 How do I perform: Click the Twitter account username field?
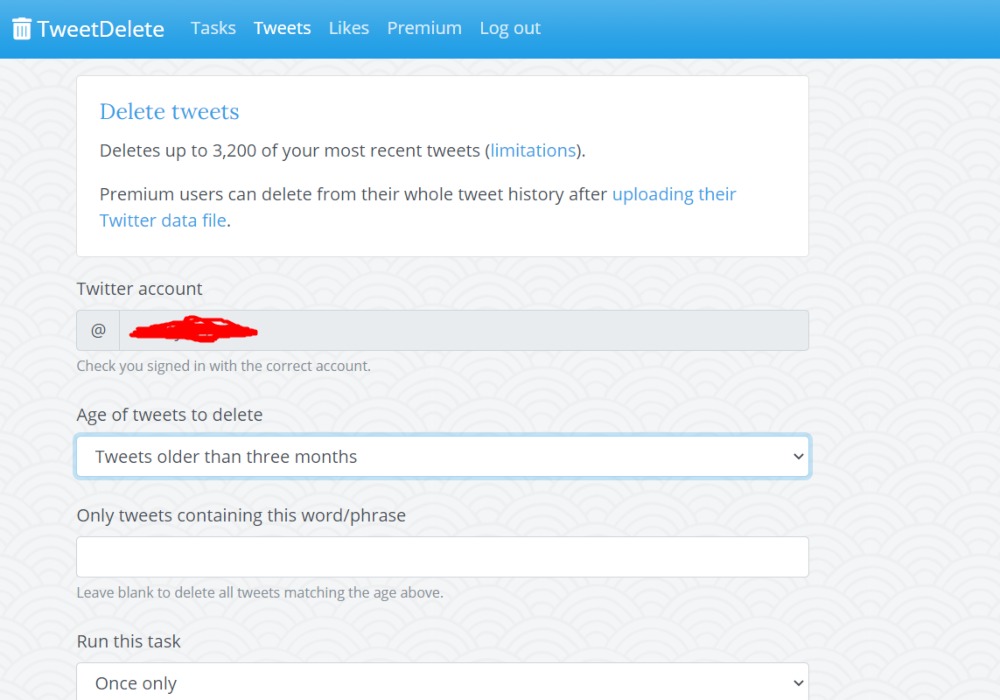pyautogui.click(x=464, y=330)
